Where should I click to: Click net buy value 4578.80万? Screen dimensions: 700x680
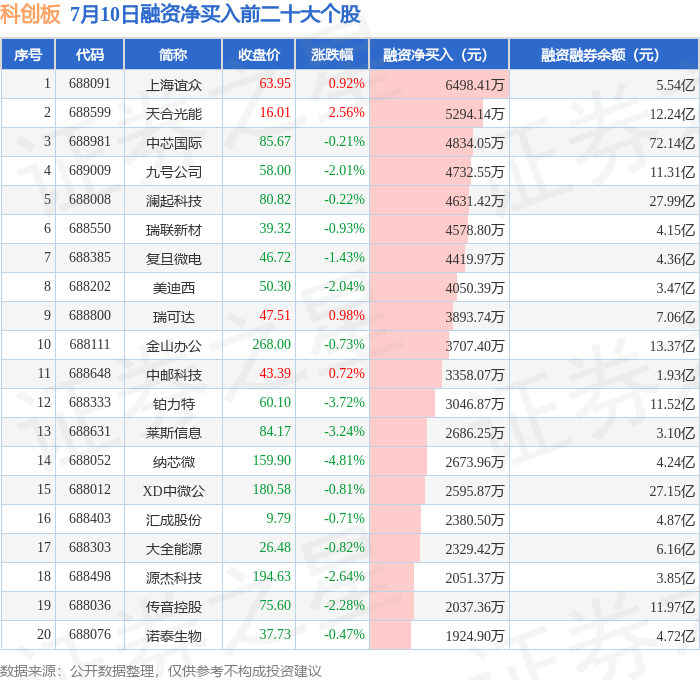[475, 230]
